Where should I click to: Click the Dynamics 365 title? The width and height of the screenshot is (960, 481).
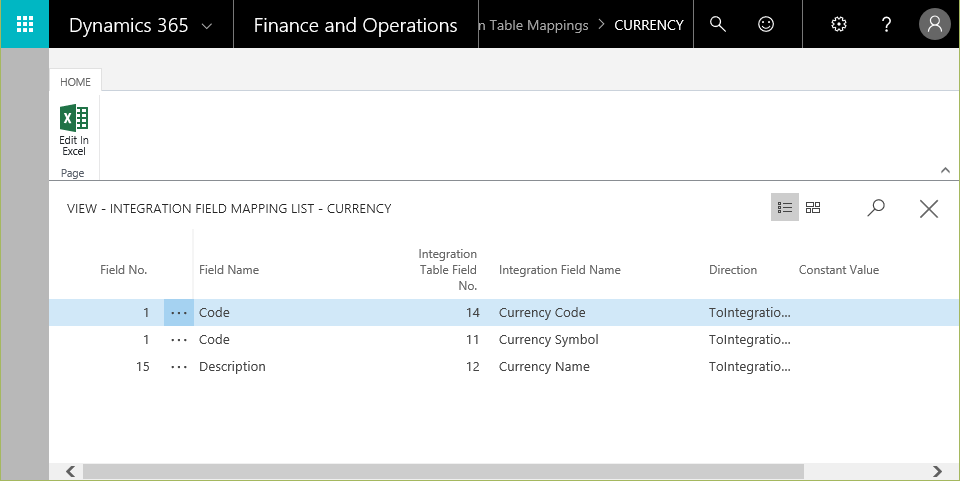click(129, 25)
